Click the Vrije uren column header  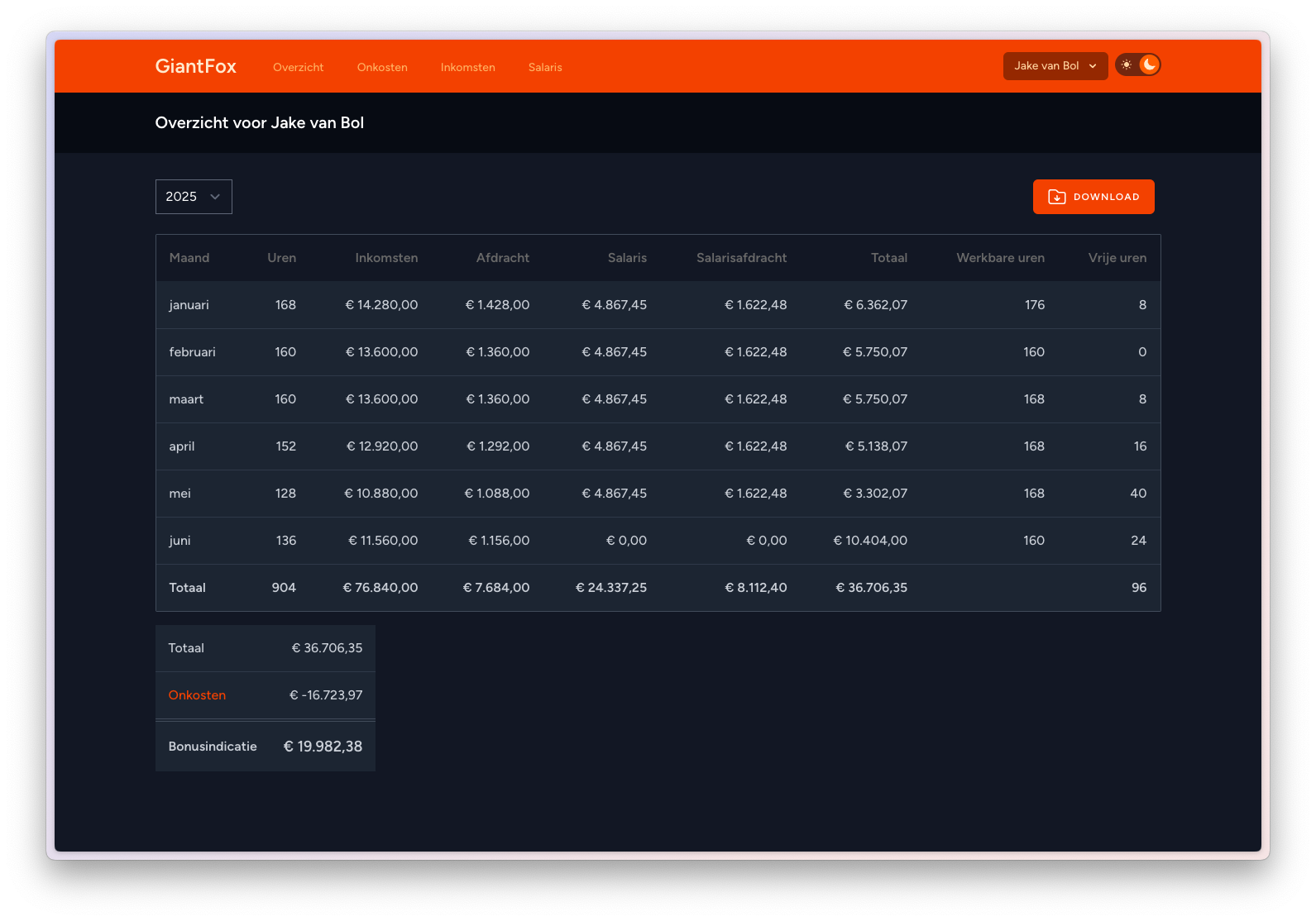(1117, 258)
